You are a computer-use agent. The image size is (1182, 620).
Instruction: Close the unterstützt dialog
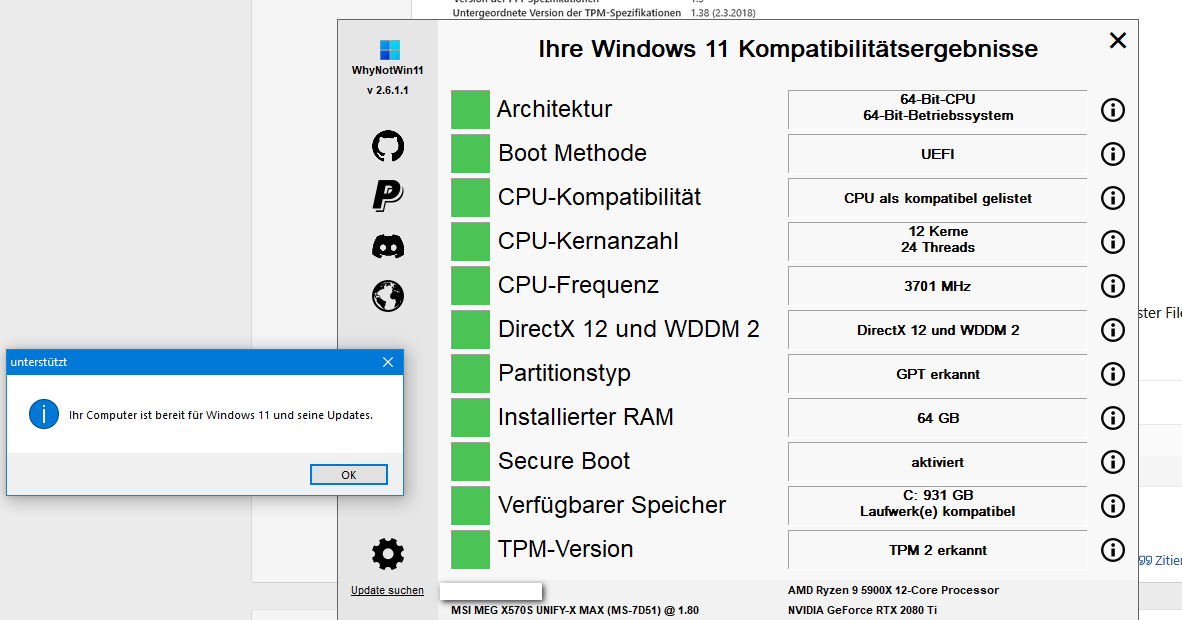click(x=387, y=362)
